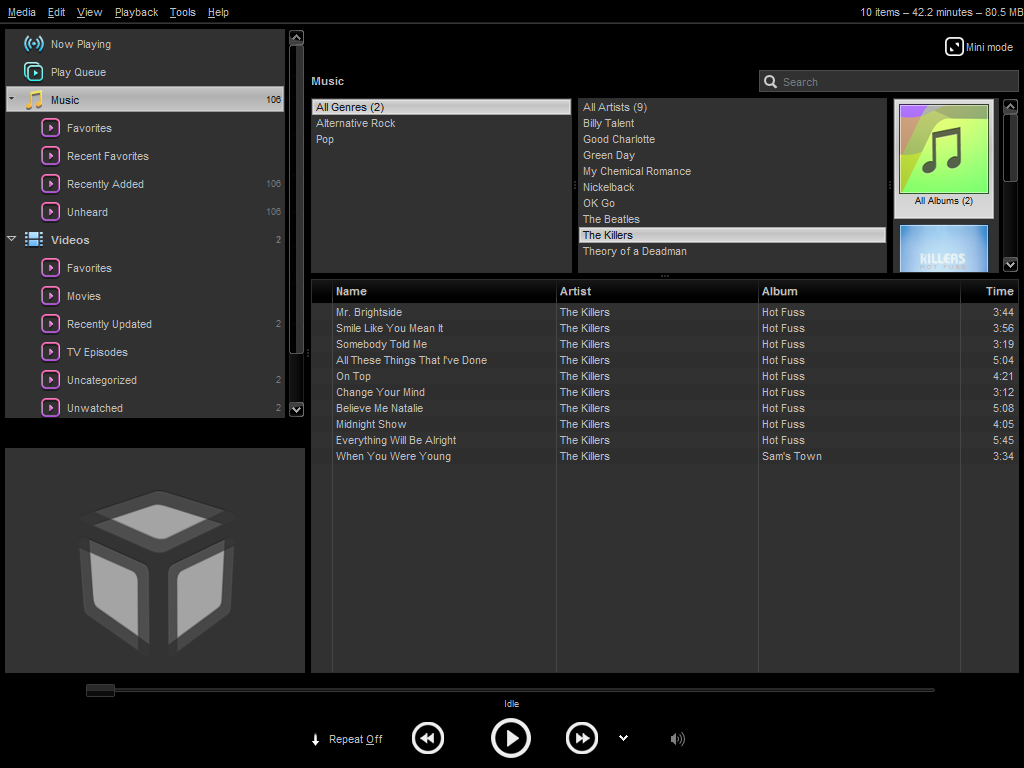Screen dimensions: 1024x768
Task: Toggle the Repeat Off setting
Action: 355,739
